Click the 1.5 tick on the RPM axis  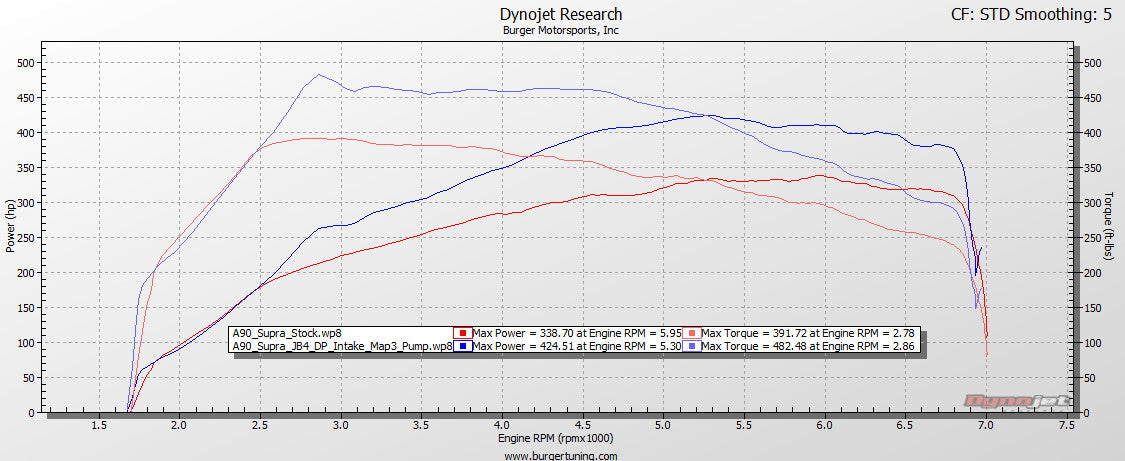point(98,425)
